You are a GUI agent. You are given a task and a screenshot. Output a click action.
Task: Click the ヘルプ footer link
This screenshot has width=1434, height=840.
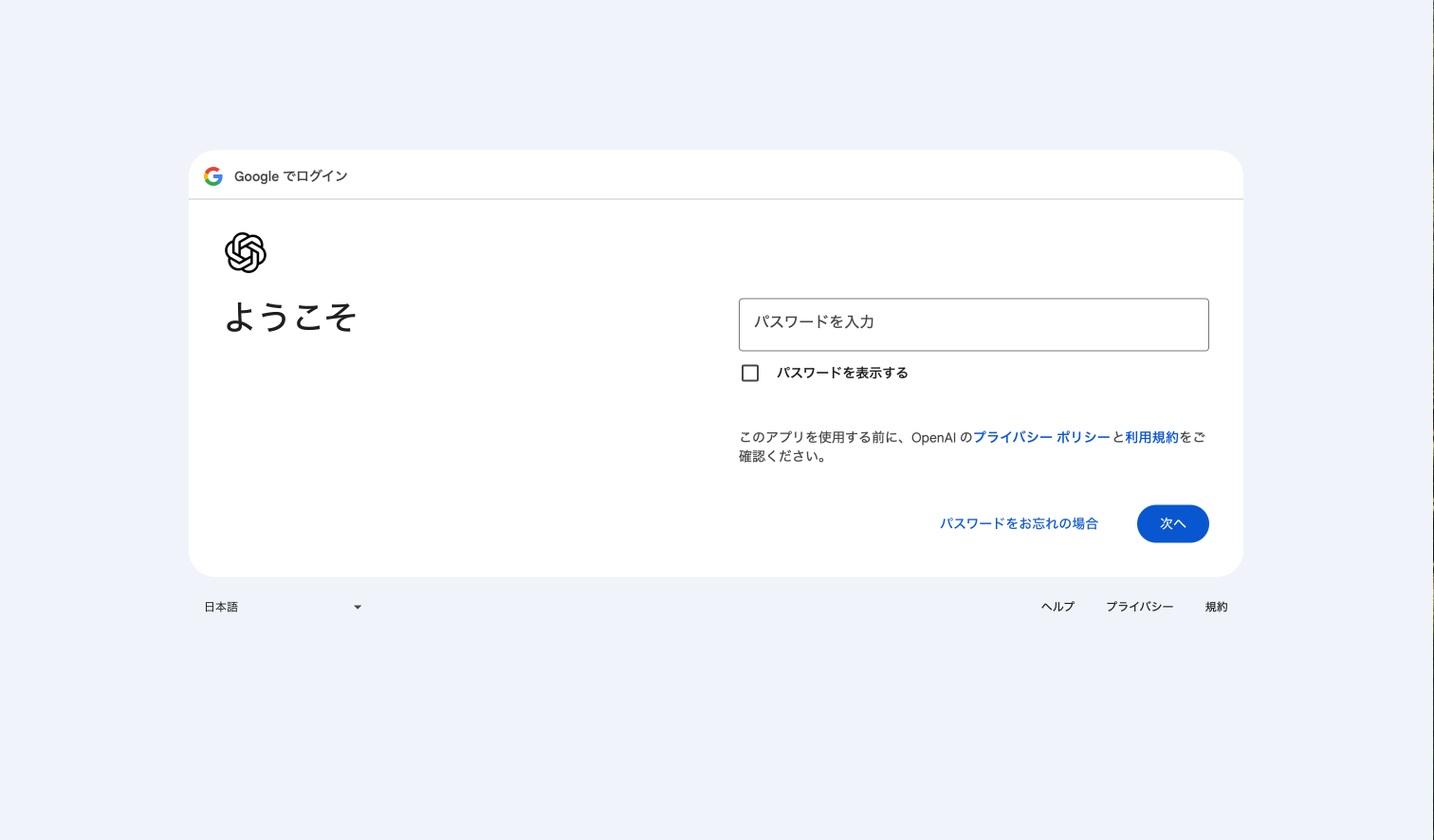[x=1057, y=607]
